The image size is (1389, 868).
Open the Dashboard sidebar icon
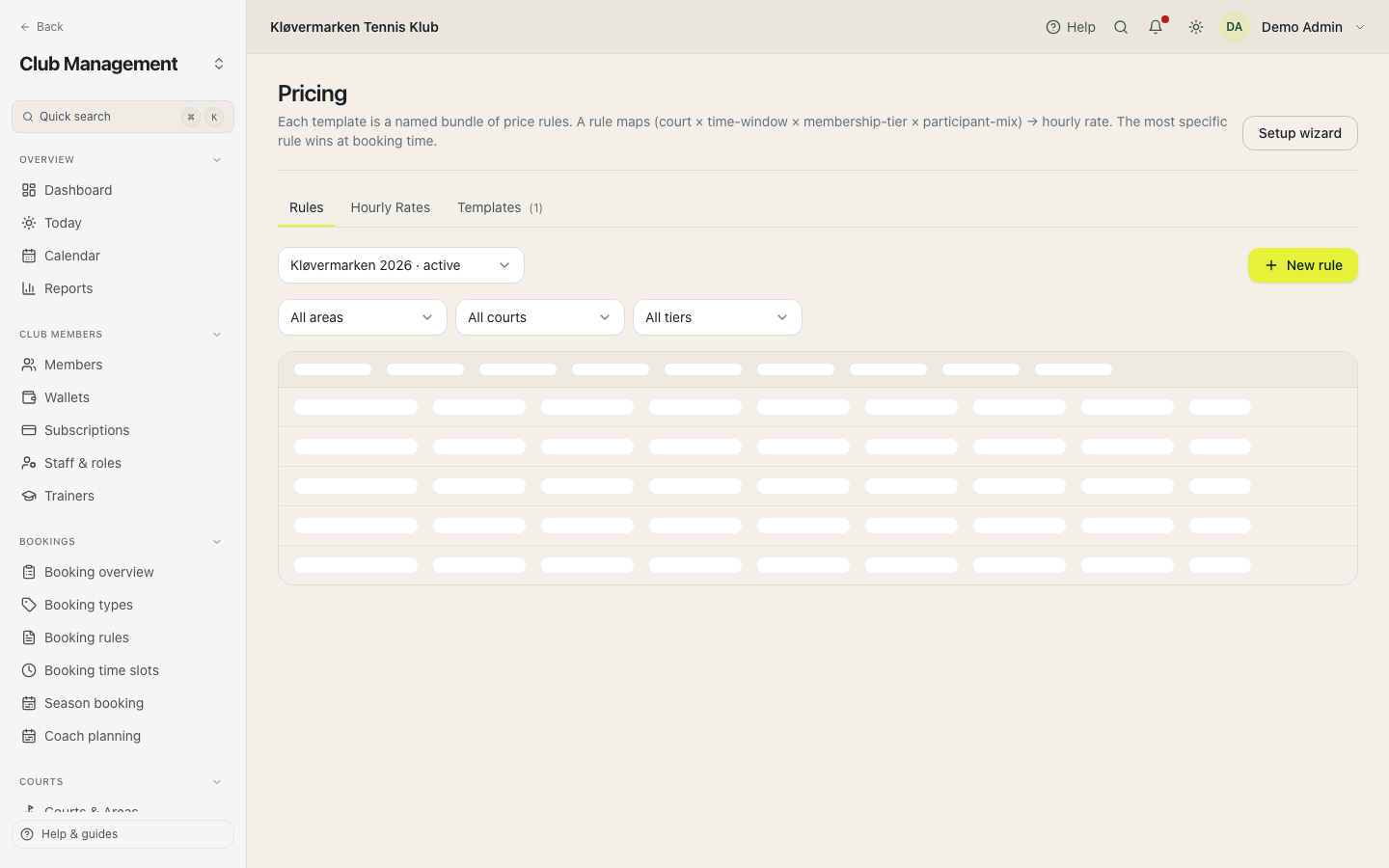29,190
